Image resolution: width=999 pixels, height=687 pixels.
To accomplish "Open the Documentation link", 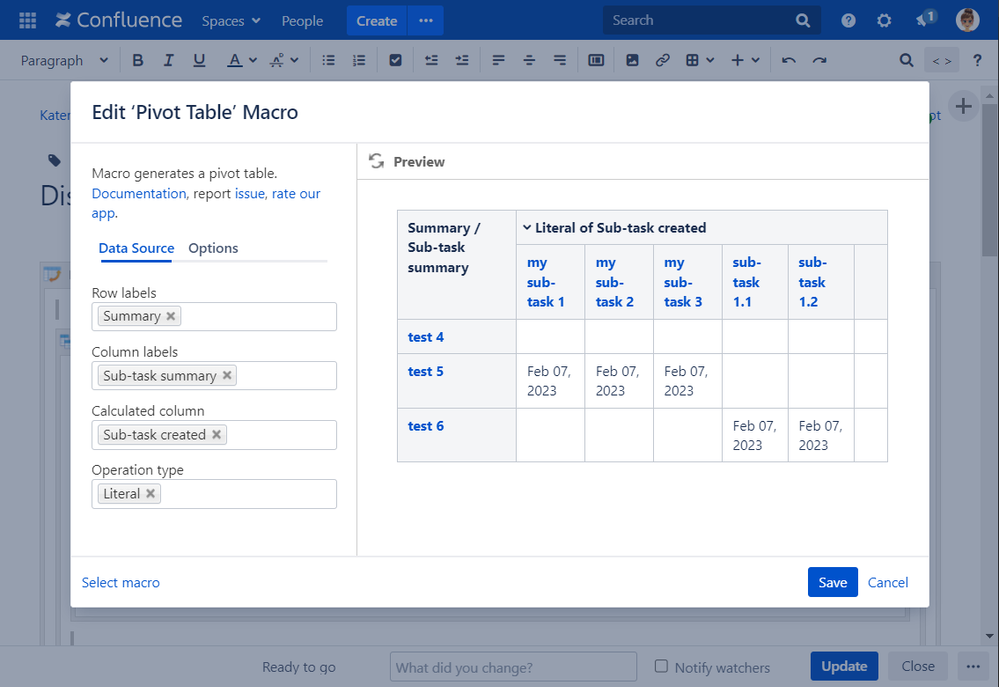I will point(139,193).
